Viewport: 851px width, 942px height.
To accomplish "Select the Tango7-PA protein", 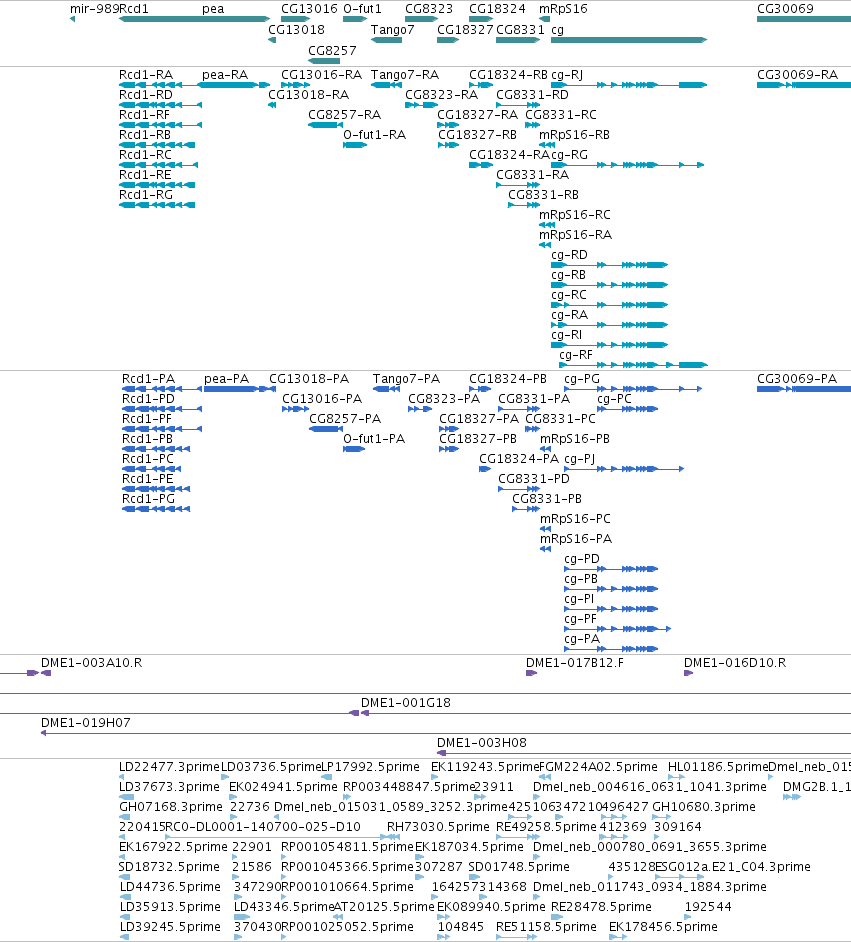I will click(x=406, y=379).
